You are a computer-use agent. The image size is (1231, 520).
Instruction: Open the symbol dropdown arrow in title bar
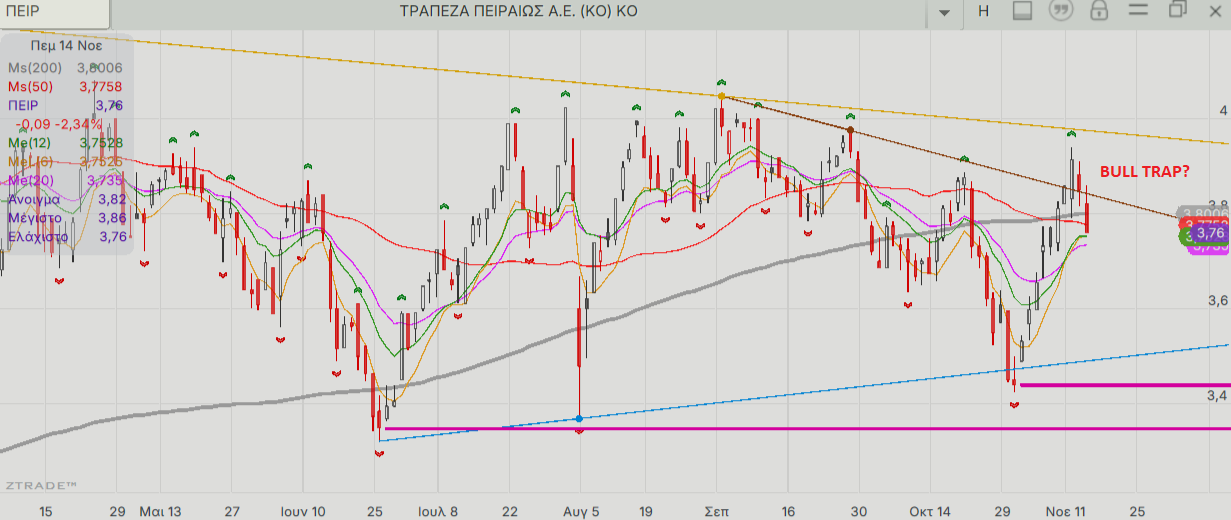point(944,12)
